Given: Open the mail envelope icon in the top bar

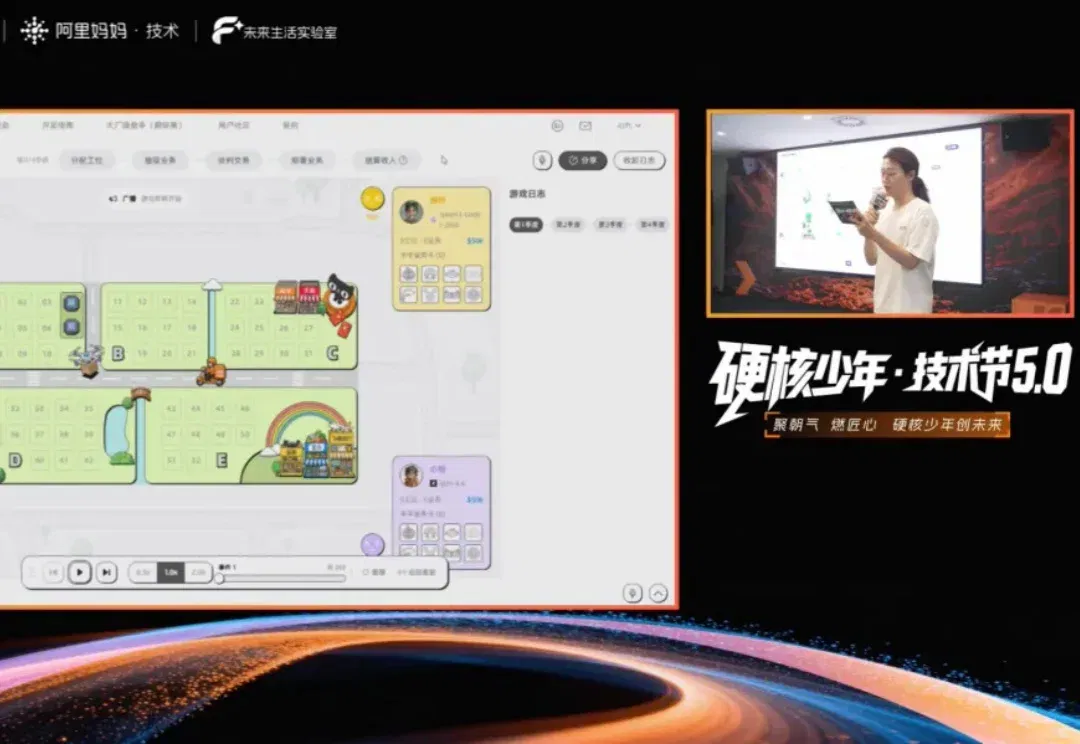Looking at the screenshot, I should 585,125.
